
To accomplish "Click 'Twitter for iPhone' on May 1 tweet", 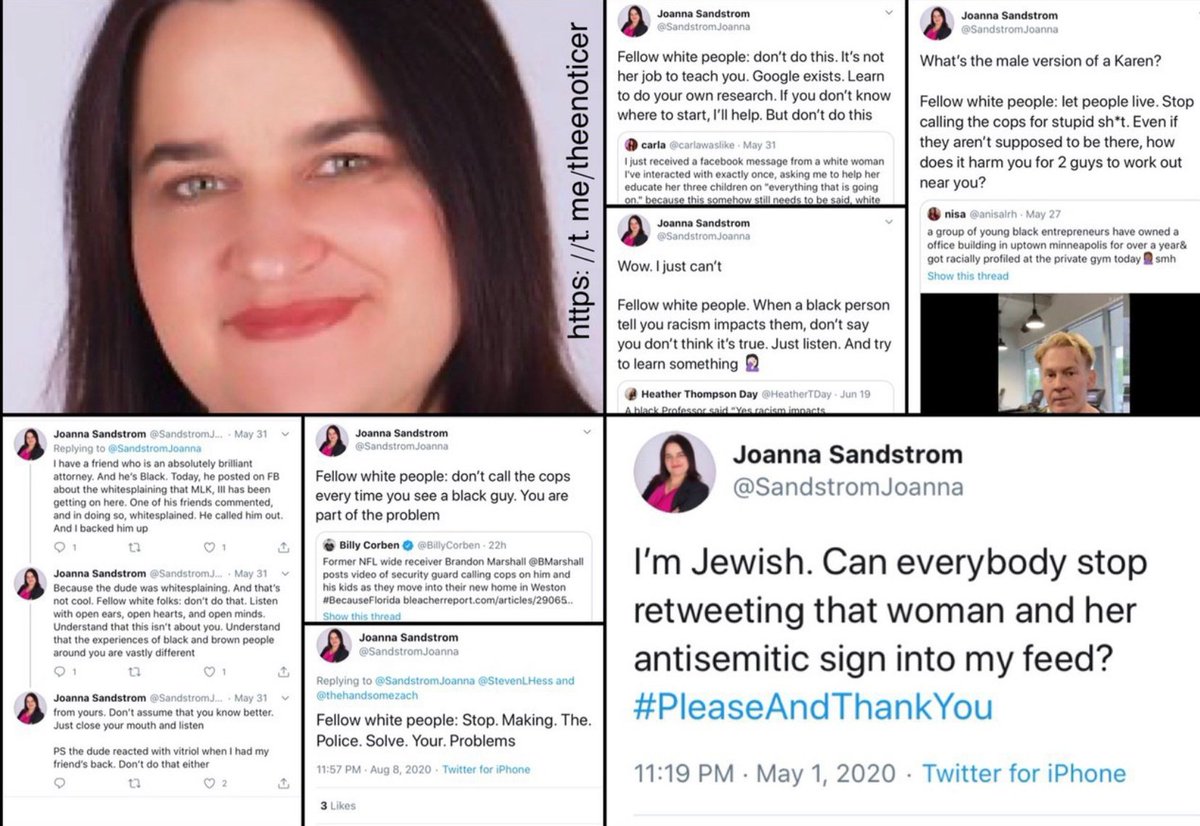I will click(1023, 773).
